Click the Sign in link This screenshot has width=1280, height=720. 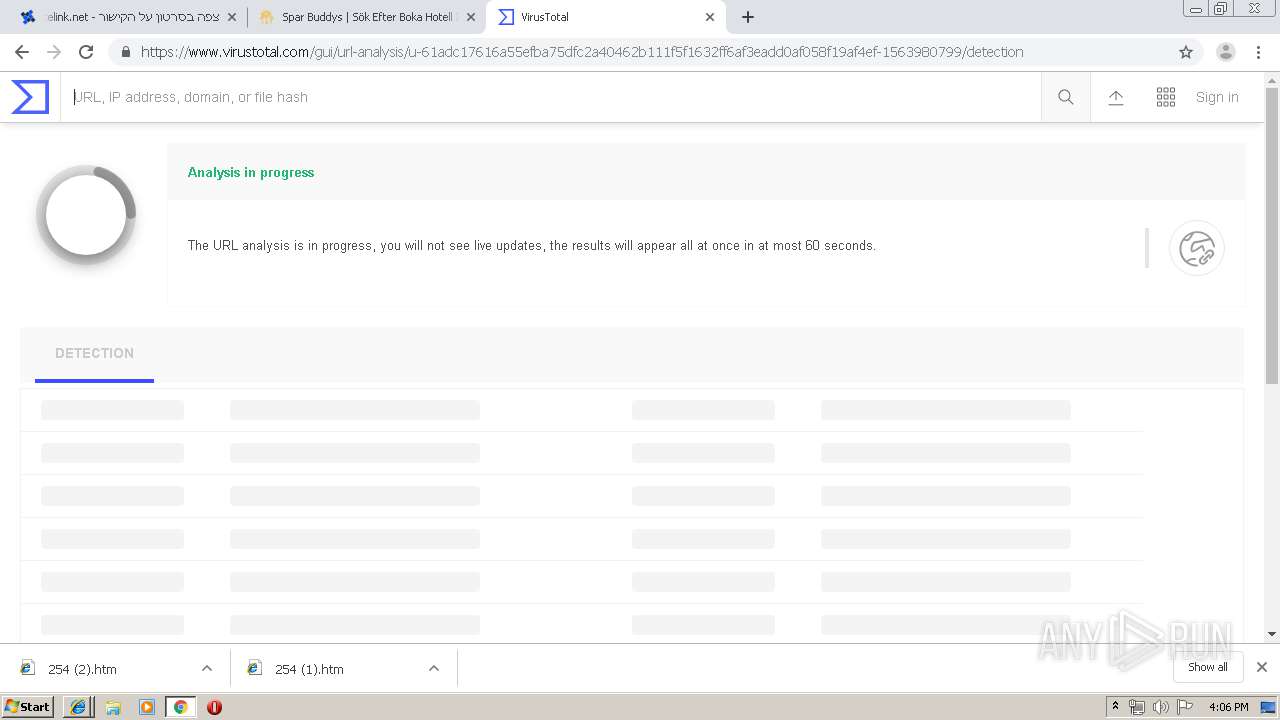coord(1217,97)
